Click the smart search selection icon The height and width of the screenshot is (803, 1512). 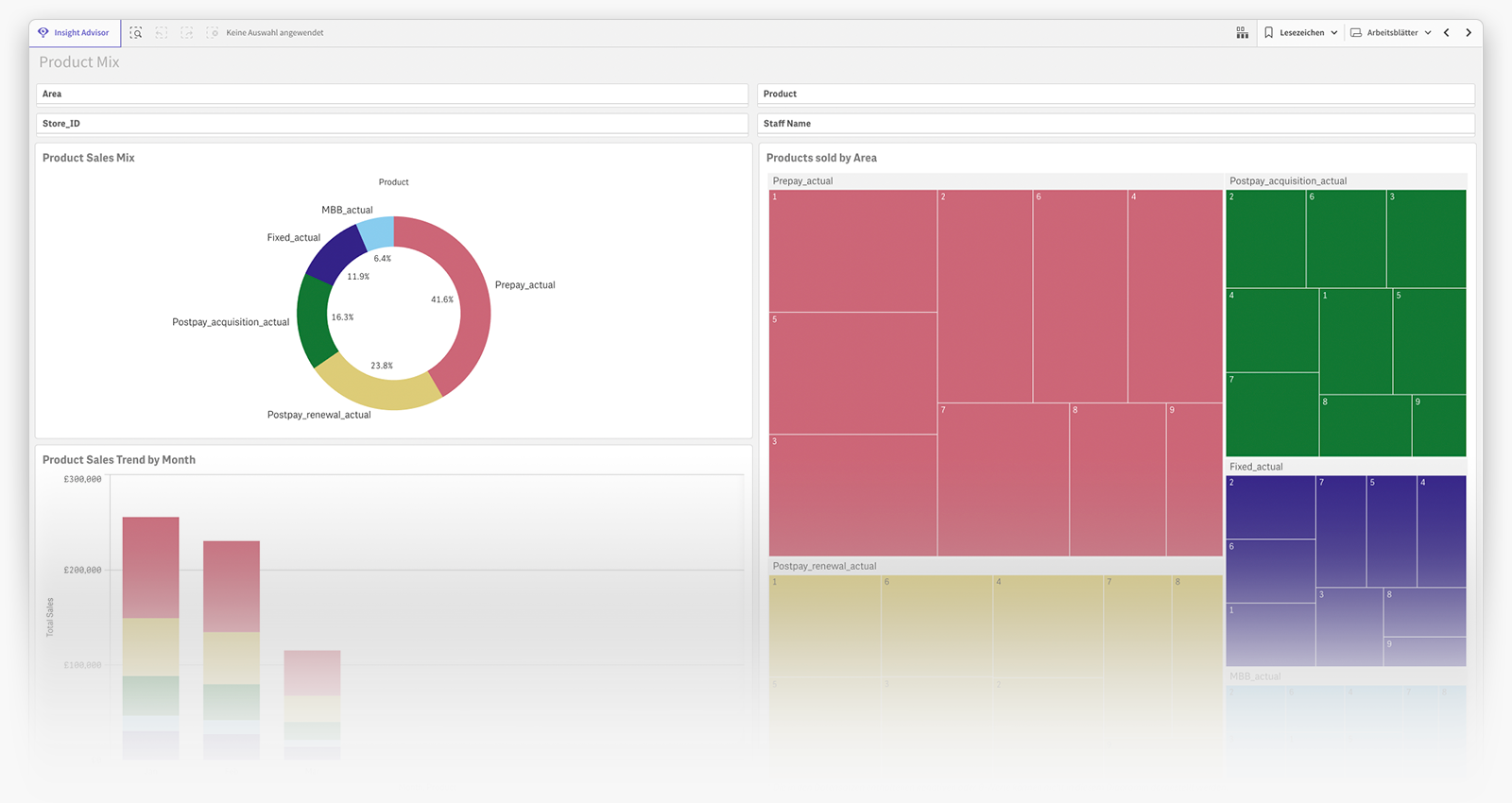click(x=136, y=33)
